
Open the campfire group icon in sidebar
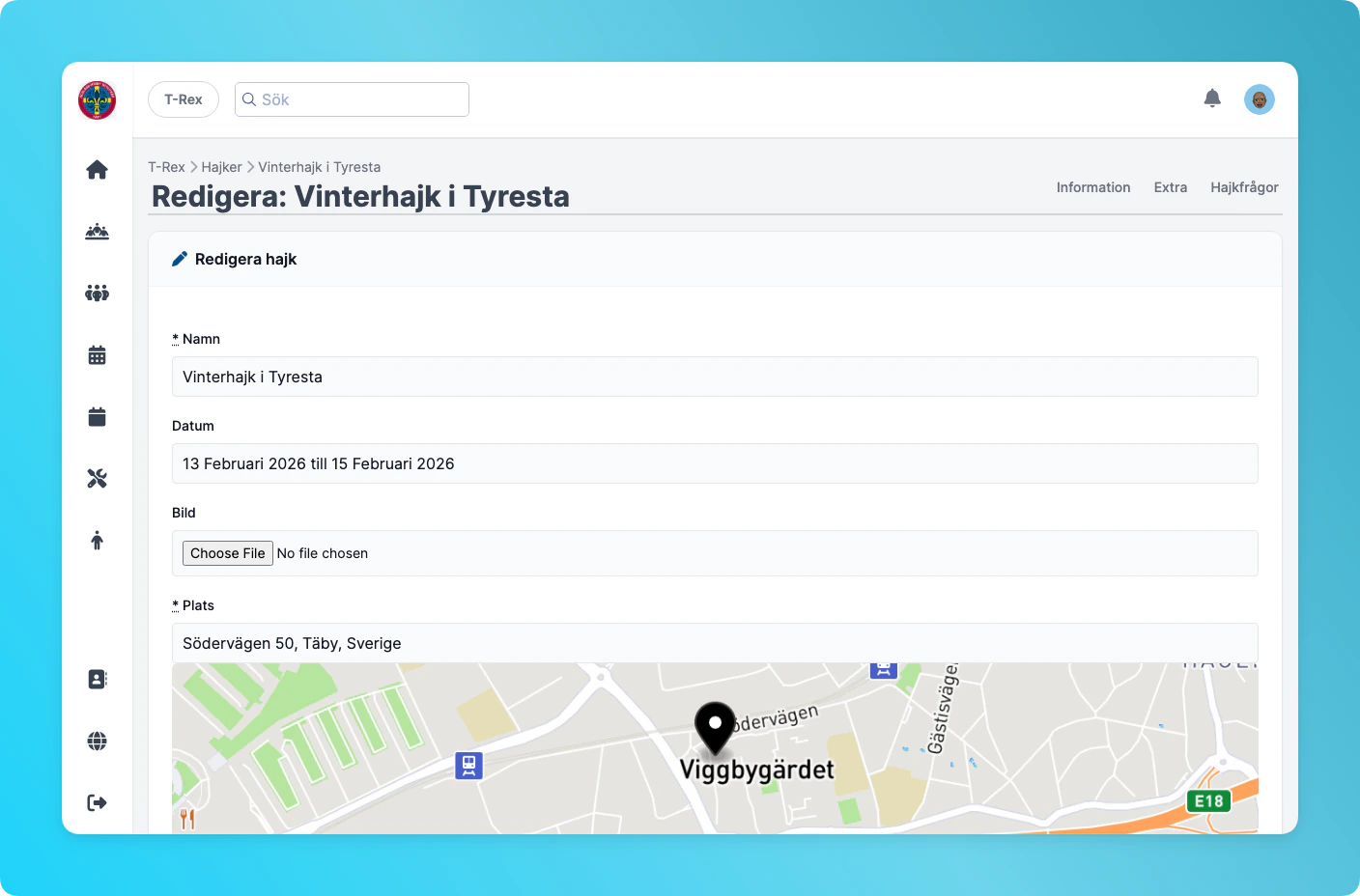pyautogui.click(x=97, y=232)
